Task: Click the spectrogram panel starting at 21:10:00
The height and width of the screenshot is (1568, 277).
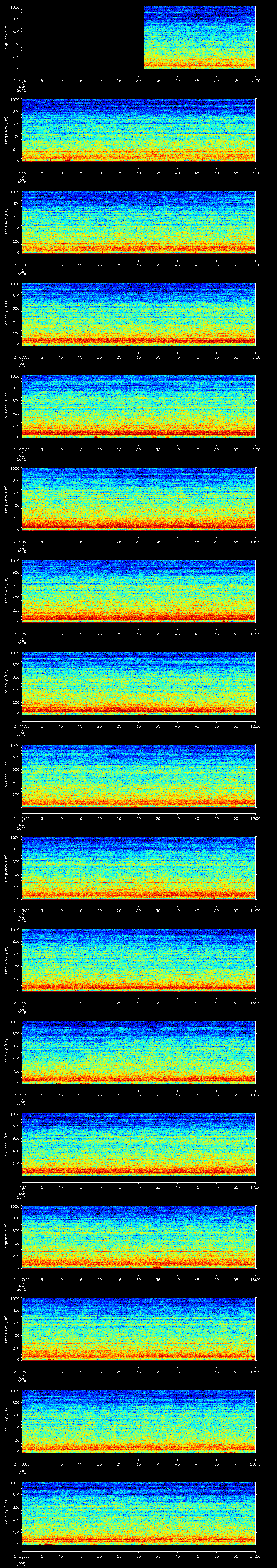Action: point(139,591)
